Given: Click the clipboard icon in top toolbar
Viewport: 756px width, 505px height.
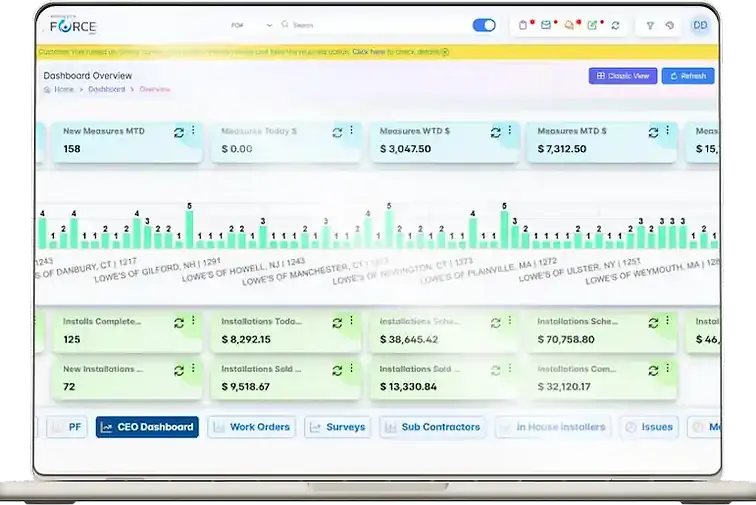Looking at the screenshot, I should (523, 26).
